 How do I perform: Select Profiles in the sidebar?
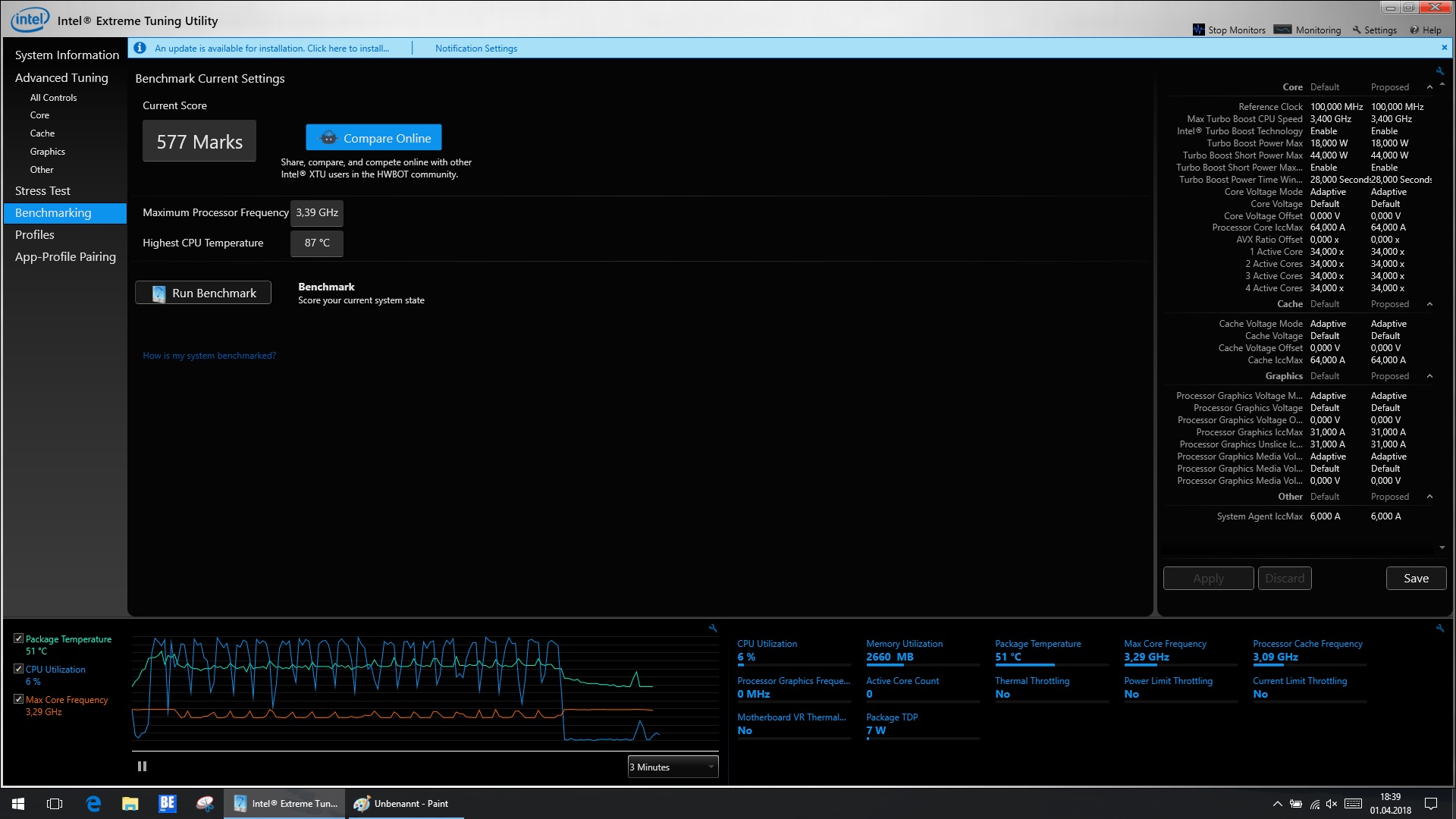(35, 235)
